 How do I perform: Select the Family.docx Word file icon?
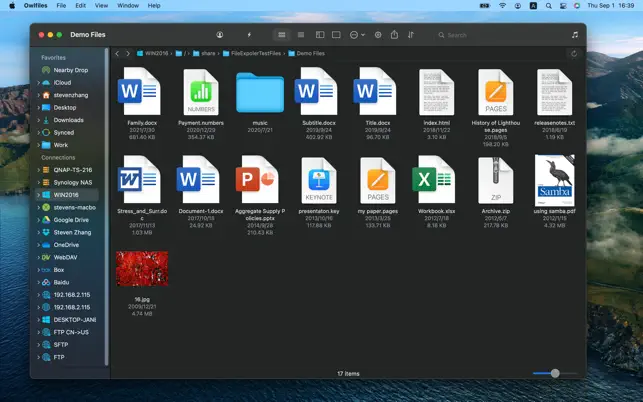(140, 91)
